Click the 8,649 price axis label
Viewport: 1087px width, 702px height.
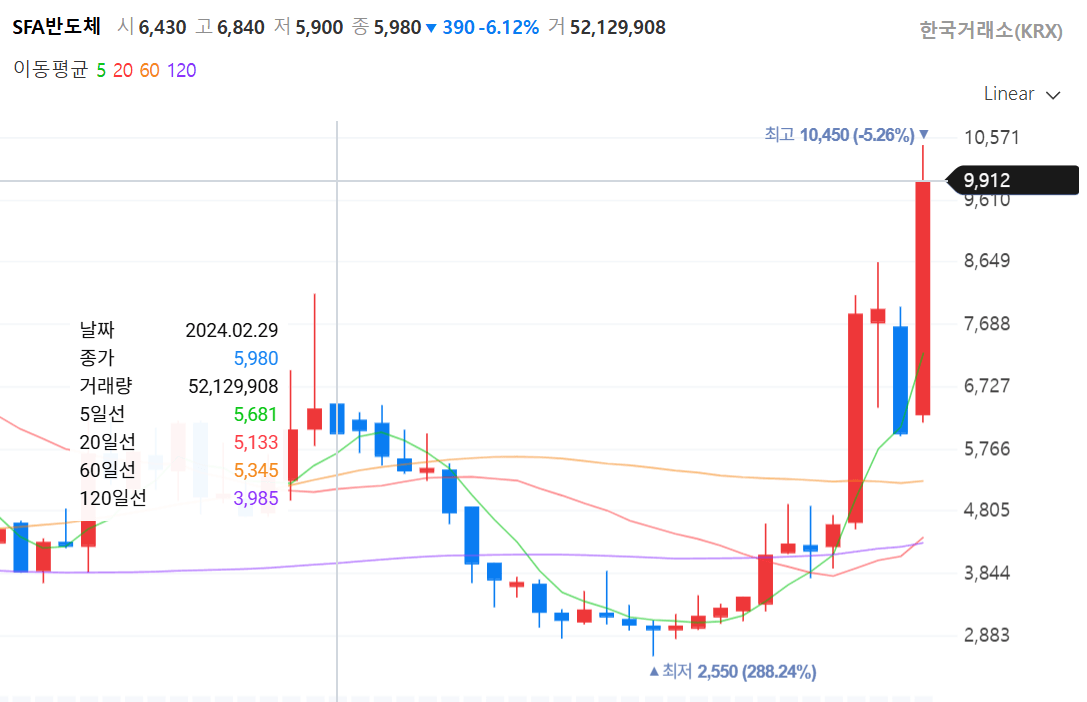coord(987,261)
